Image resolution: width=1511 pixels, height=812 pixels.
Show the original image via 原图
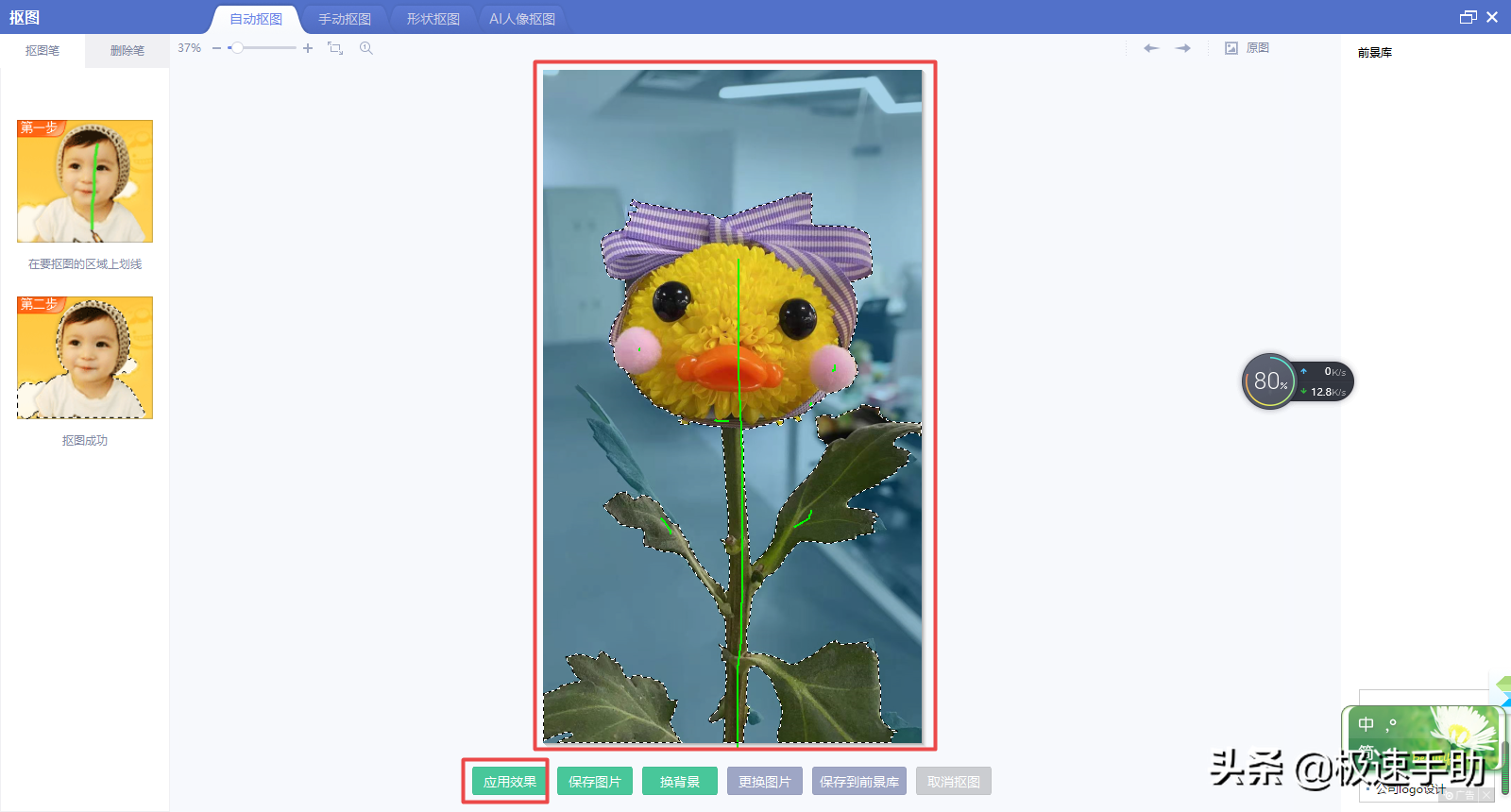click(x=1248, y=48)
